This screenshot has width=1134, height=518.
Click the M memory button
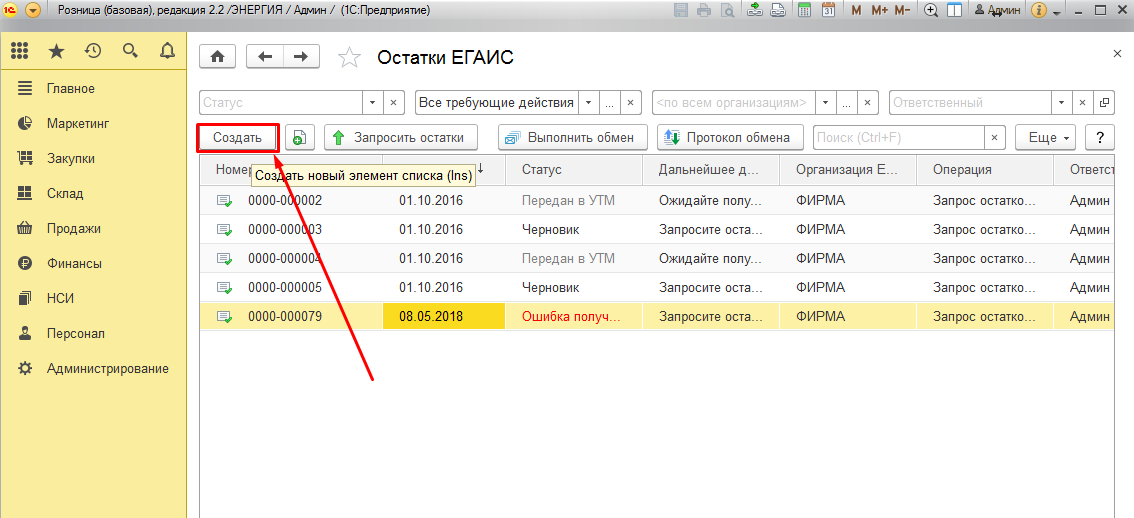[x=856, y=10]
